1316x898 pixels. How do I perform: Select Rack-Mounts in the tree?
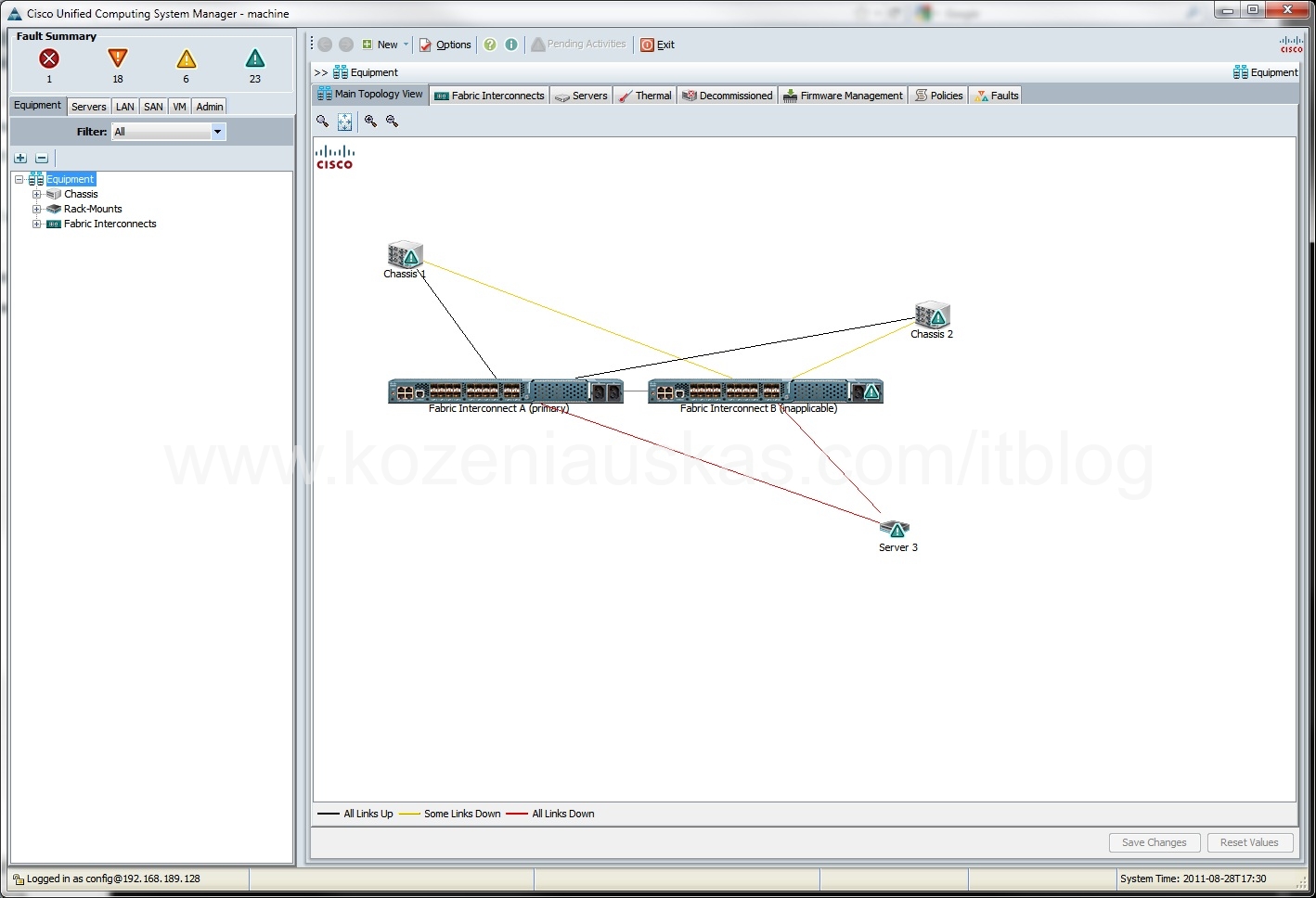[x=93, y=209]
